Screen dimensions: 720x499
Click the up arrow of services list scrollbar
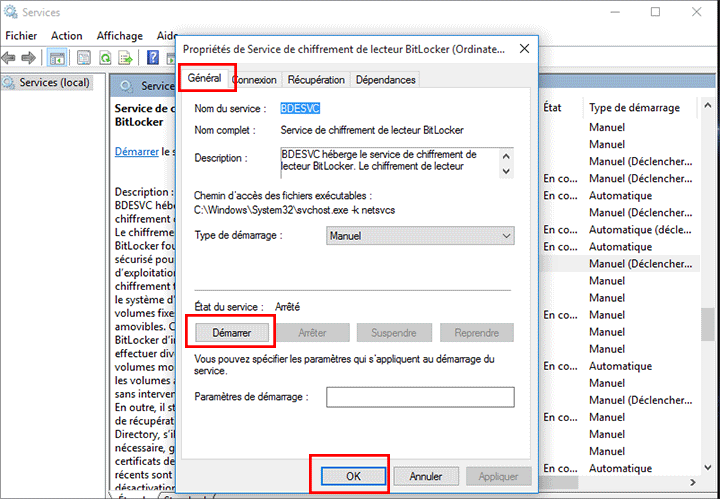708,106
